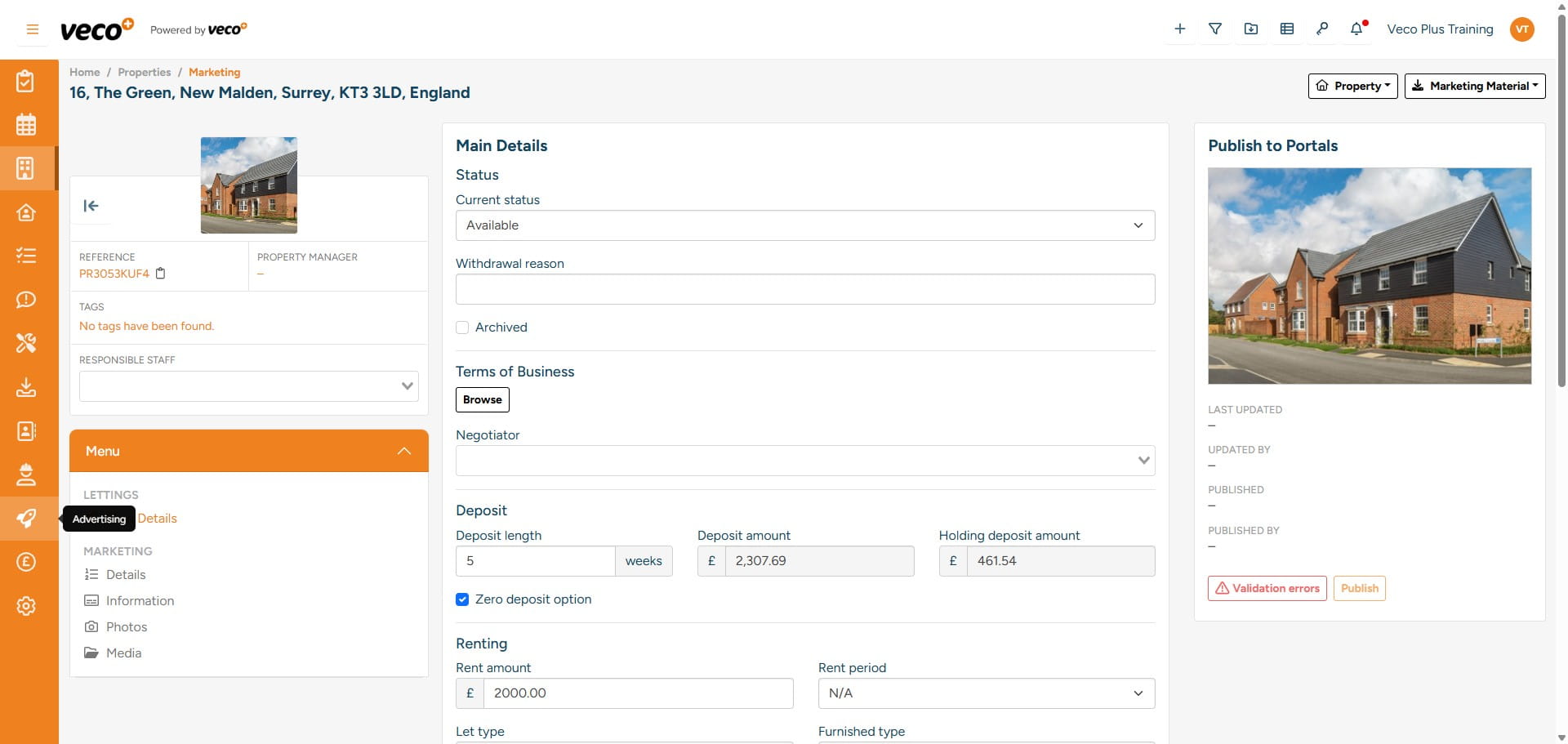1568x744 pixels.
Task: Select Photos in the Marketing menu
Action: (127, 627)
